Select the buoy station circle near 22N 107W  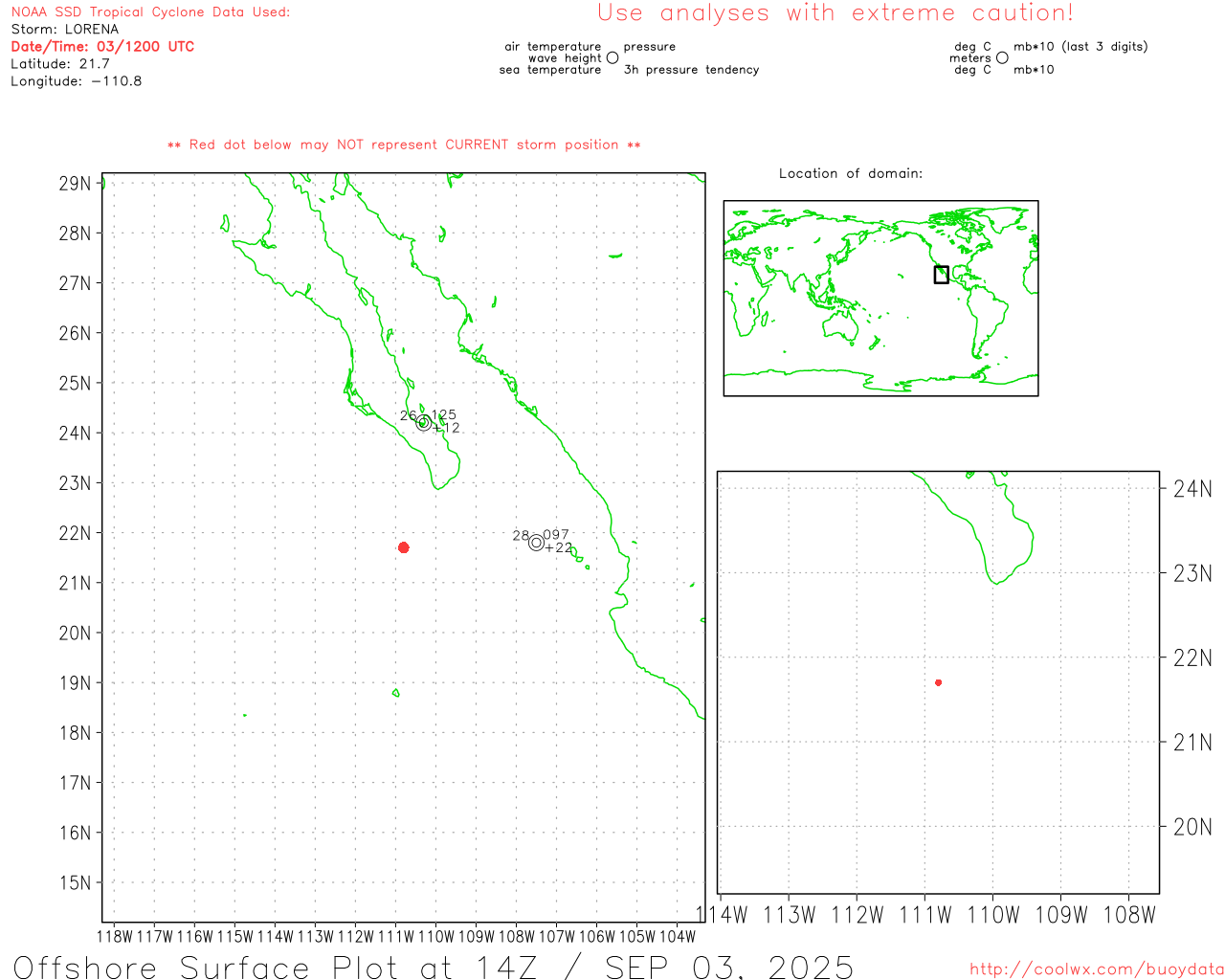tap(537, 543)
